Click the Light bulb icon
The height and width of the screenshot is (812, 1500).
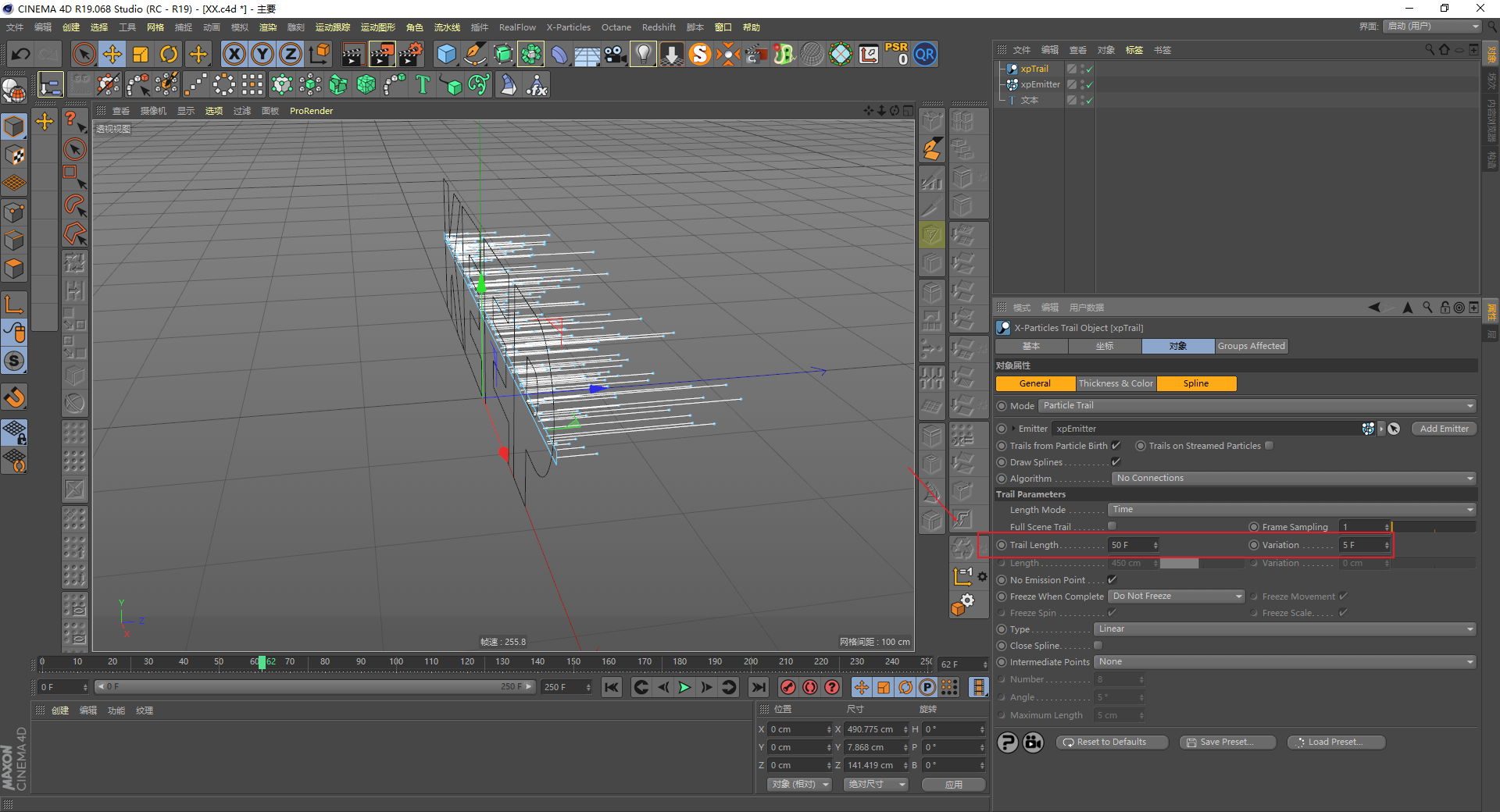pyautogui.click(x=643, y=54)
